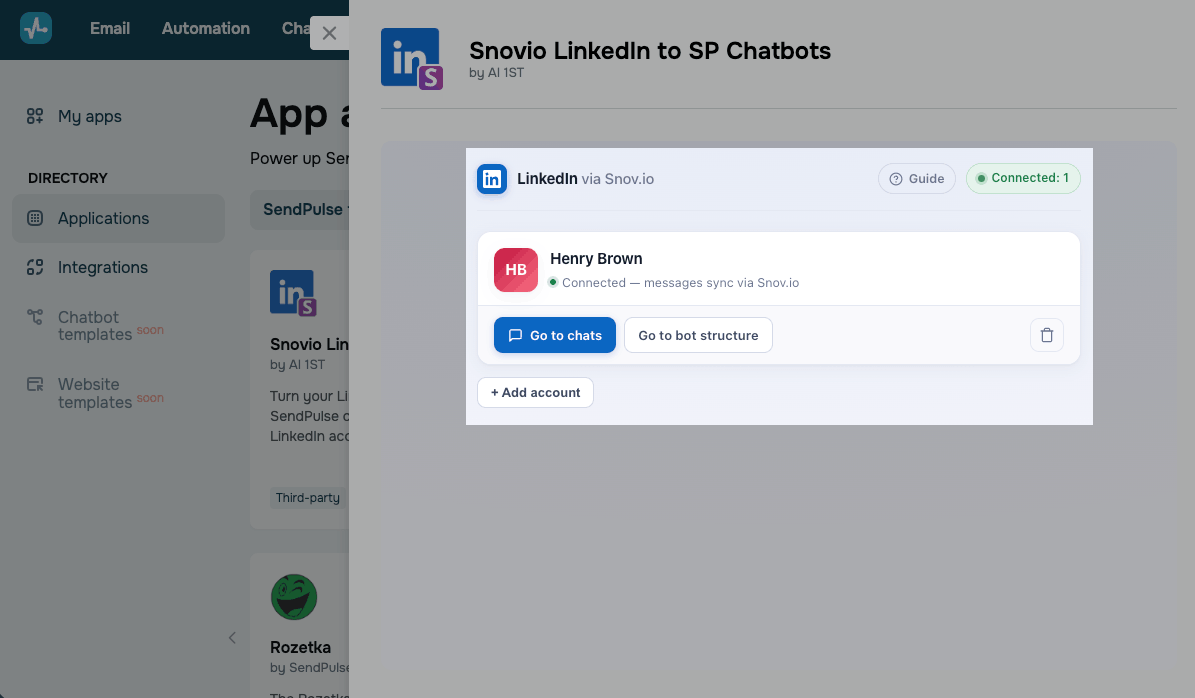The image size is (1195, 698).
Task: Click the Rozetka app logo
Action: [x=293, y=597]
